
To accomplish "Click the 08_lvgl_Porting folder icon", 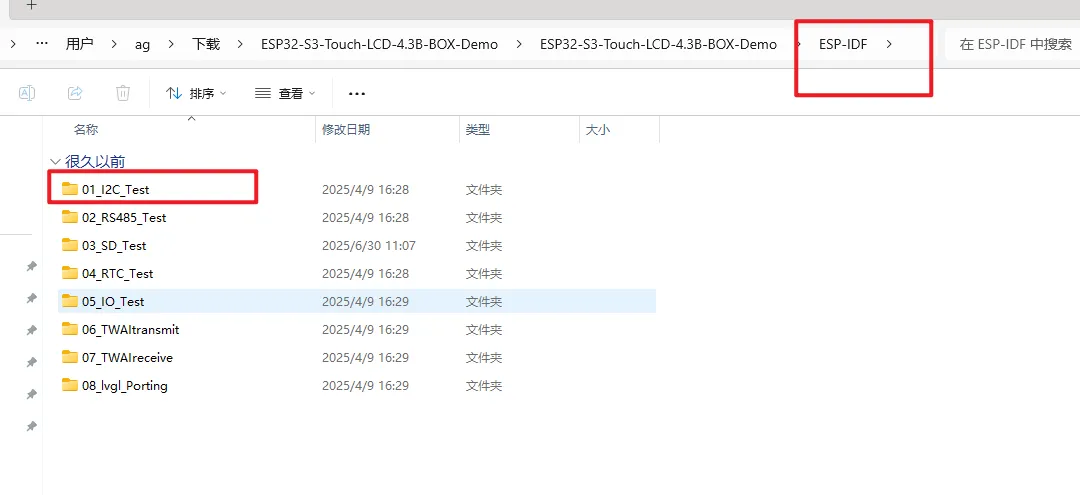I will (69, 385).
